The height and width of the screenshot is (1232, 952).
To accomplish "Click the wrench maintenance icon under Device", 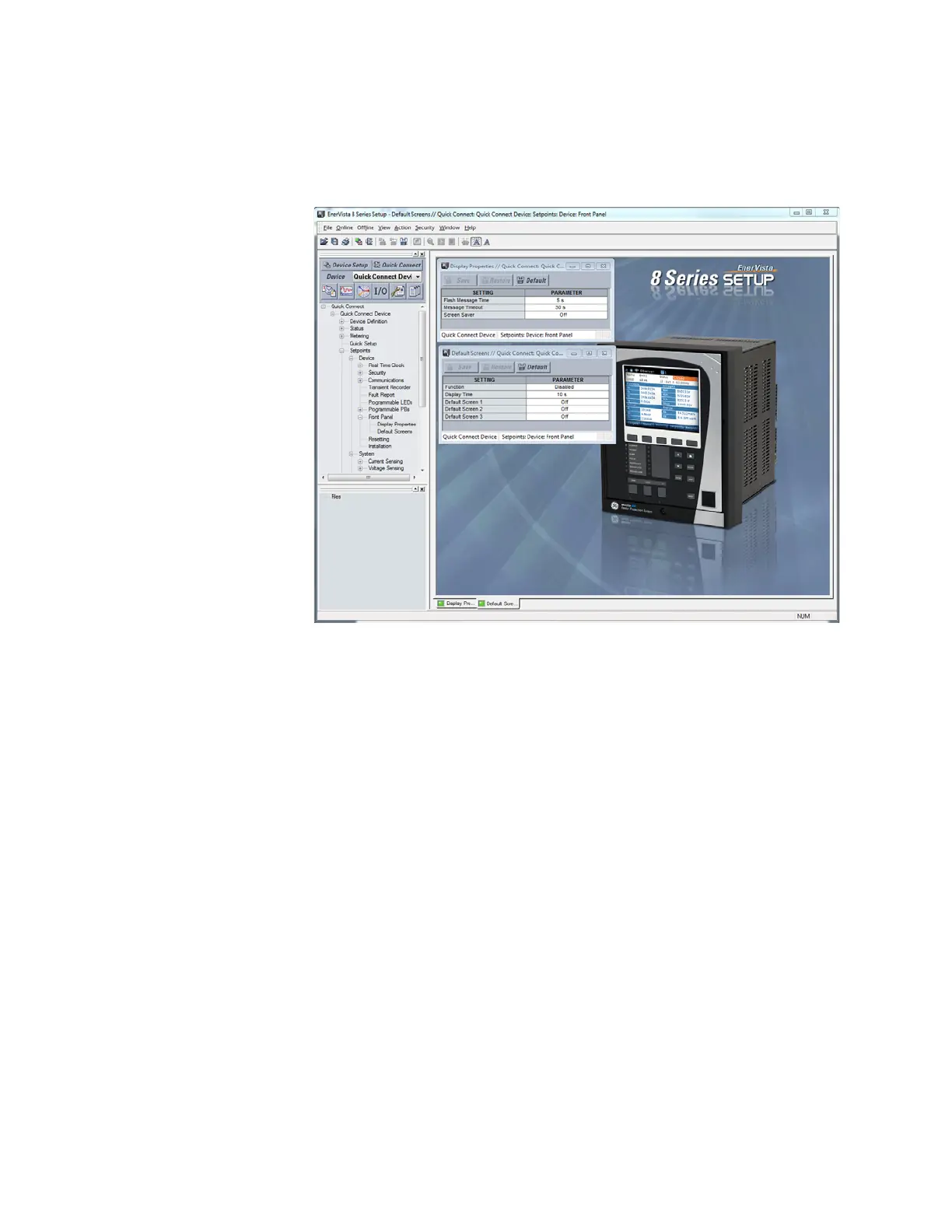I will (397, 291).
